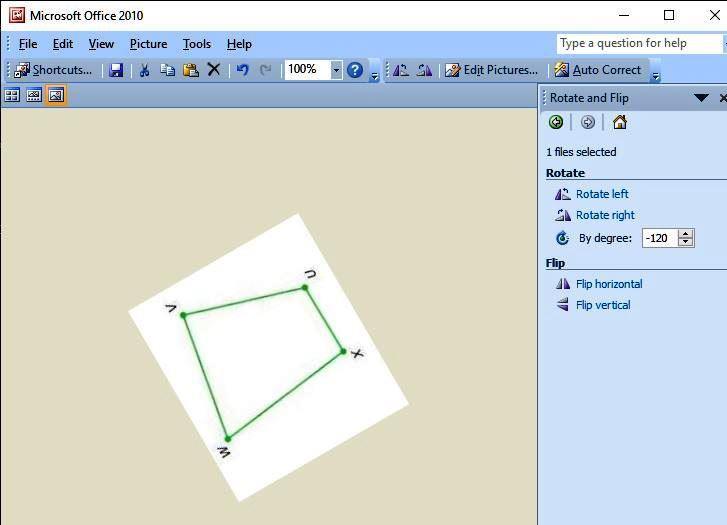Click the Copy icon in toolbar
Image resolution: width=727 pixels, height=525 pixels.
click(167, 70)
